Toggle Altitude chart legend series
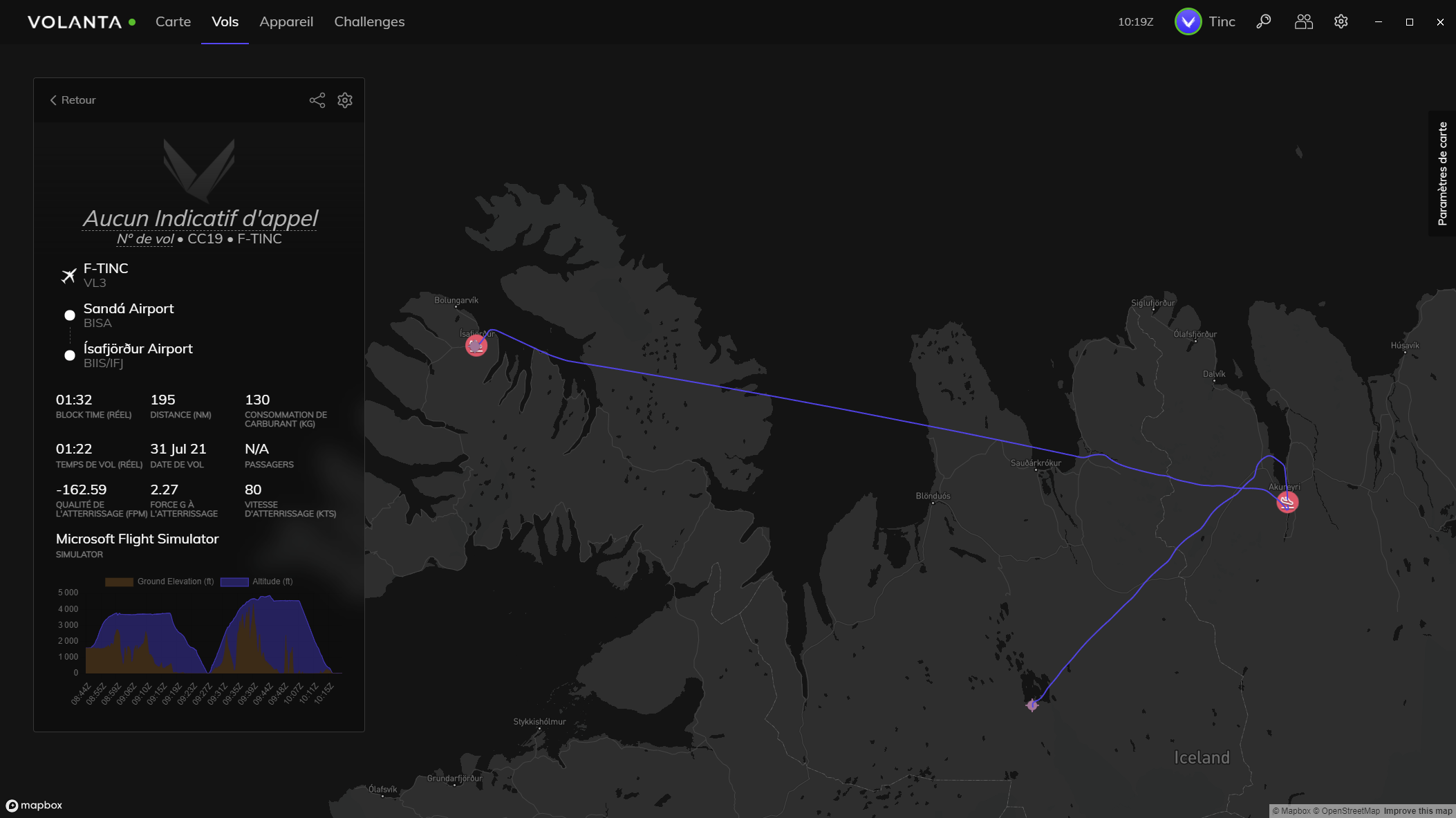Image resolution: width=1456 pixels, height=818 pixels. coord(256,582)
